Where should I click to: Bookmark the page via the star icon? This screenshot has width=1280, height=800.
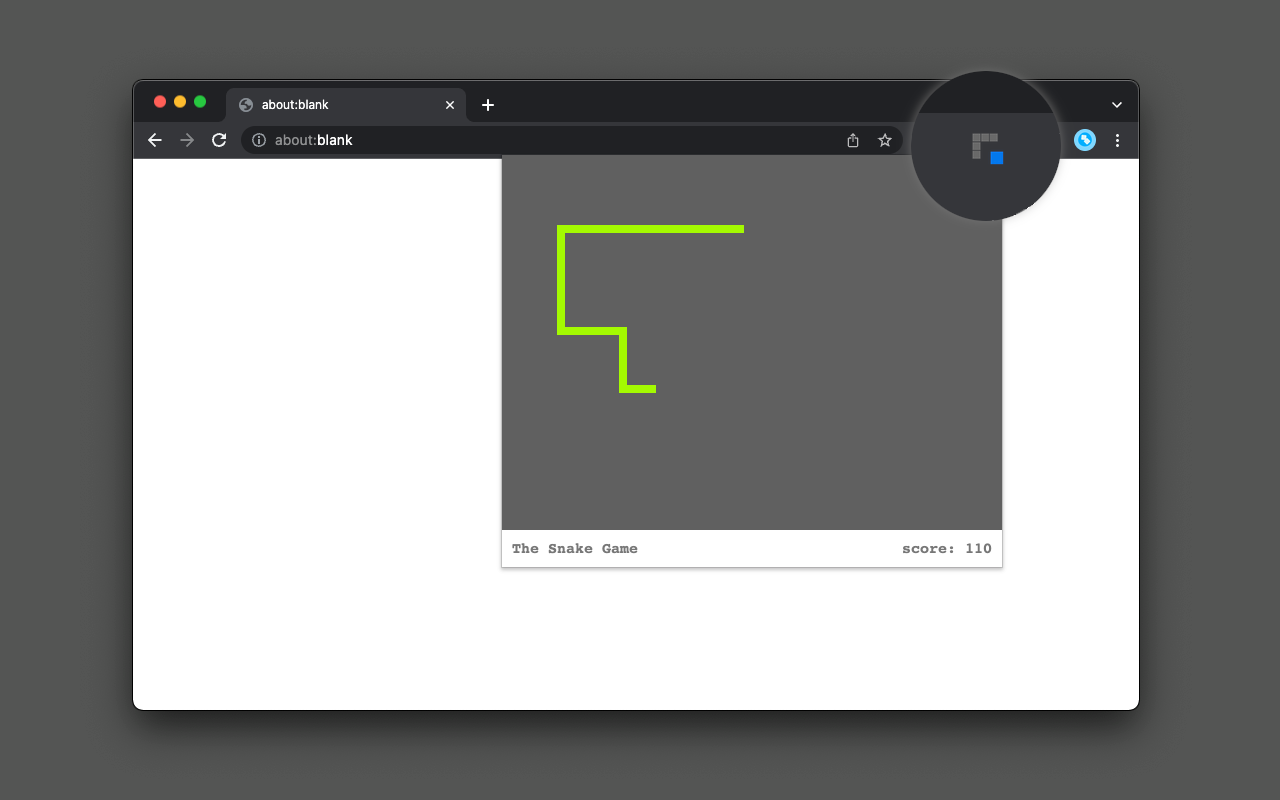point(885,140)
